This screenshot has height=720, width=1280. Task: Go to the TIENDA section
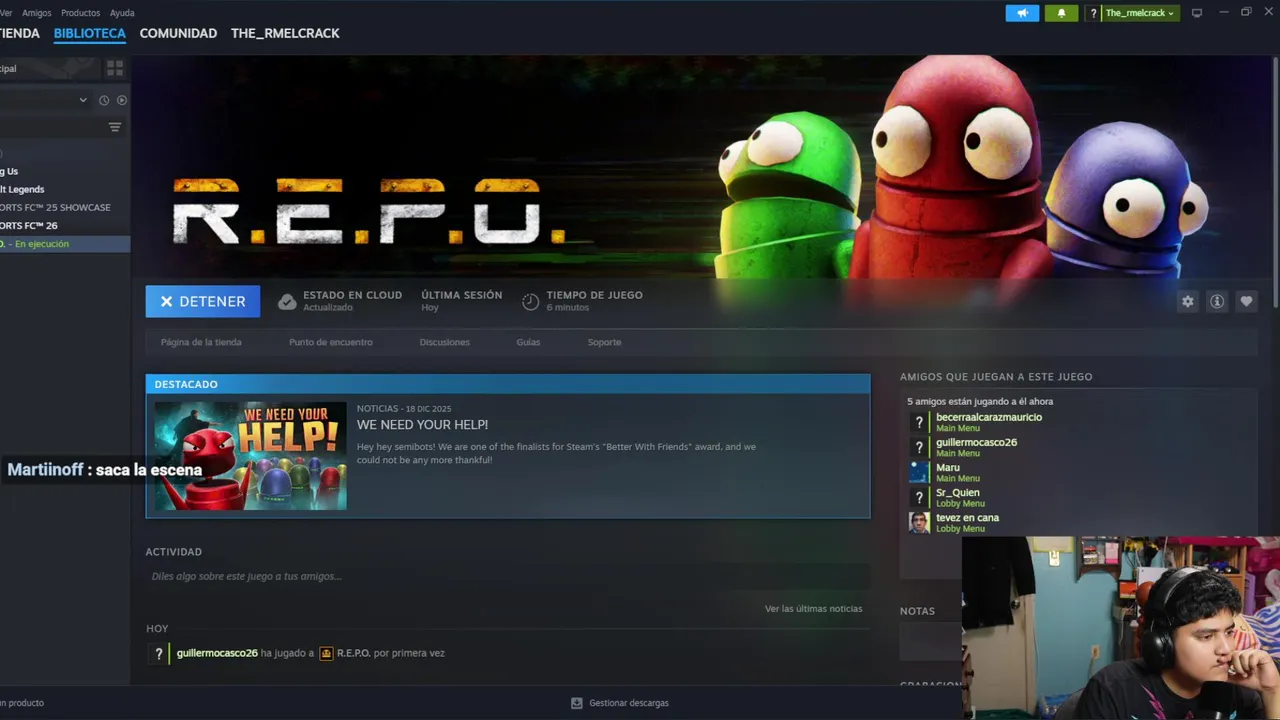pyautogui.click(x=19, y=33)
